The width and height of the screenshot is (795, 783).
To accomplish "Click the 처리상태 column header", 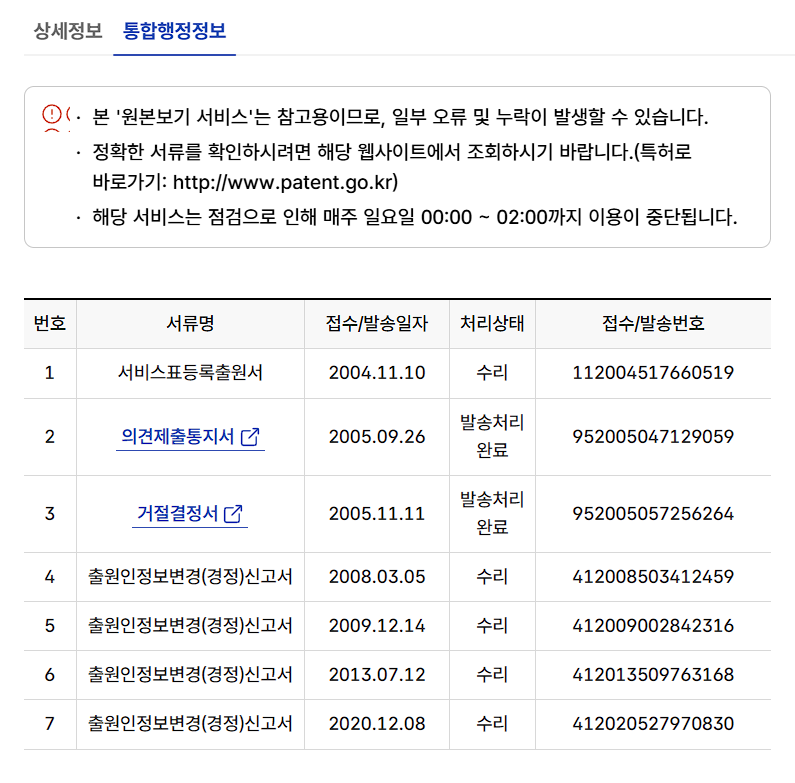I will pyautogui.click(x=492, y=324).
